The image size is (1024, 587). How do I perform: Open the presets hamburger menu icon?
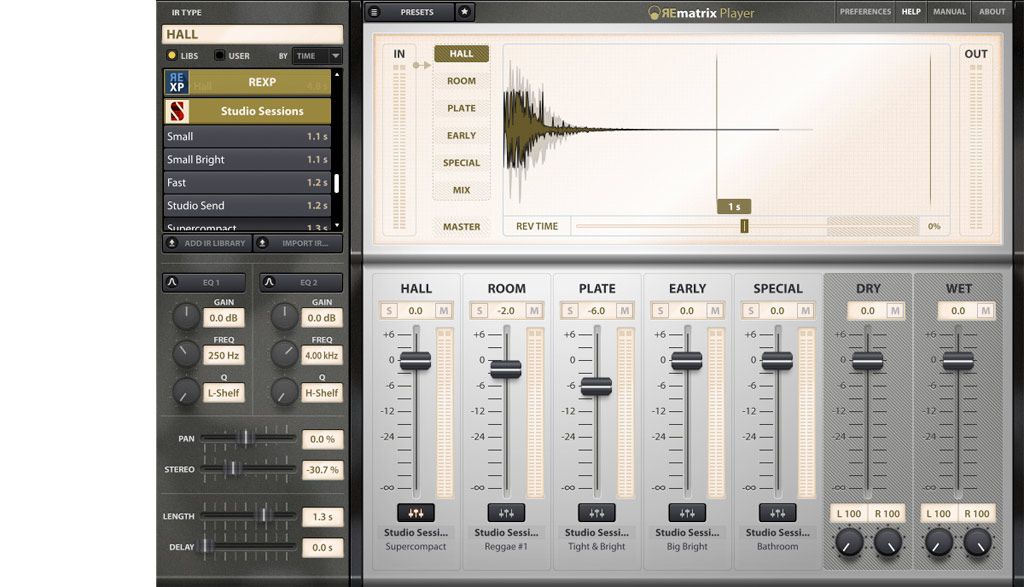pyautogui.click(x=374, y=12)
